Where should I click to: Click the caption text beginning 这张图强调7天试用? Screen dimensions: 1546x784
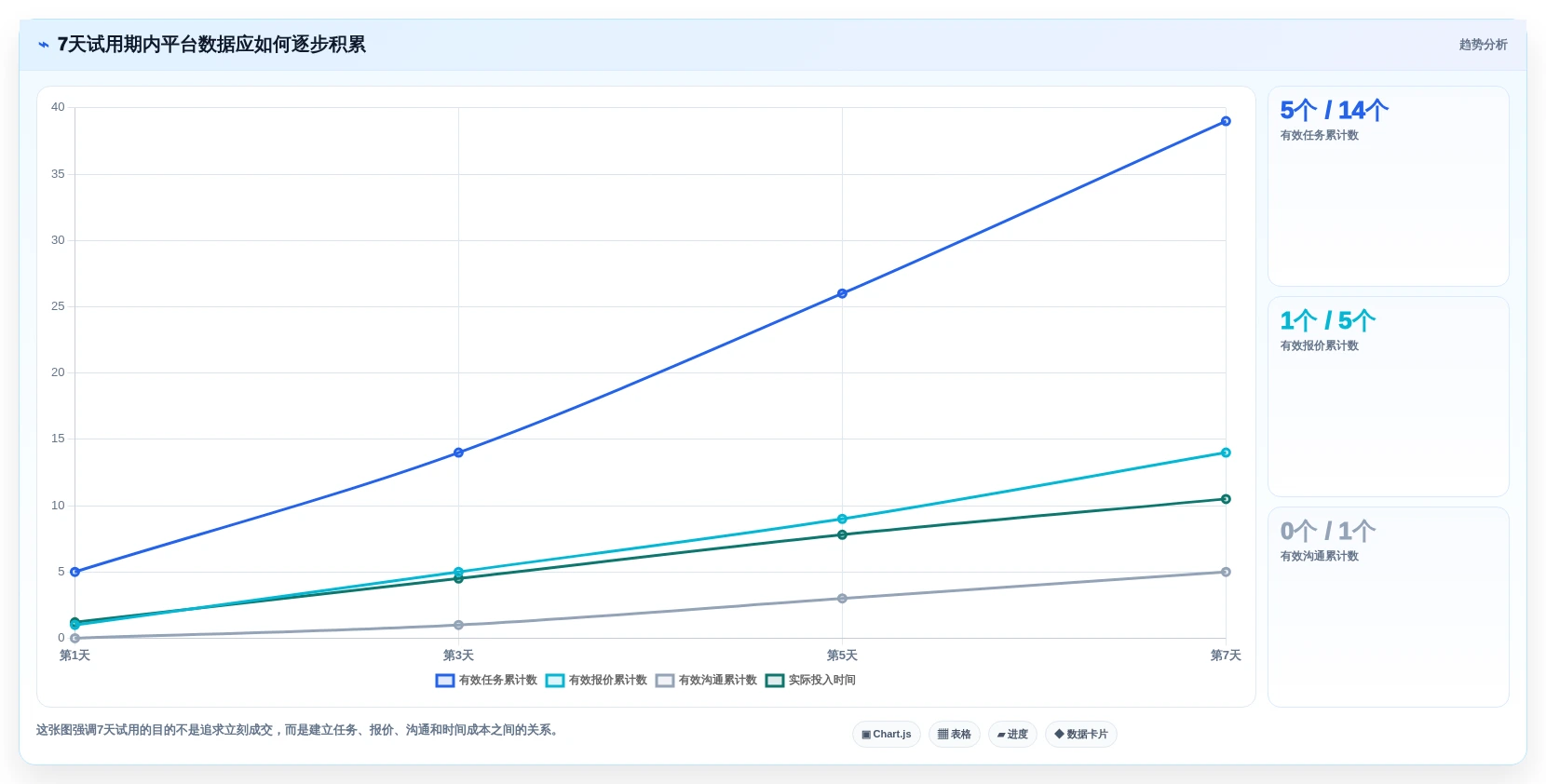(300, 730)
